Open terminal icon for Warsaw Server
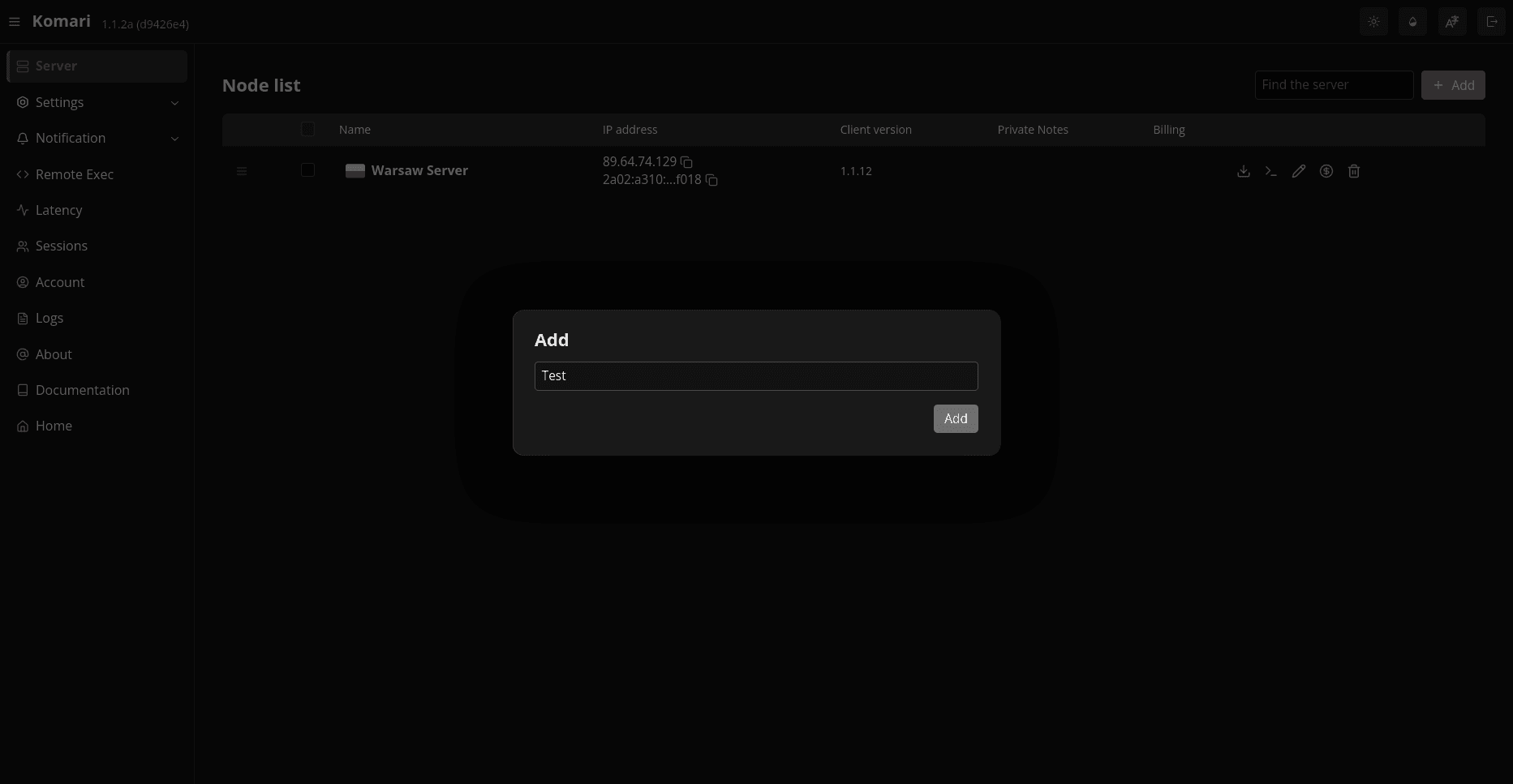This screenshot has width=1513, height=784. coord(1270,171)
